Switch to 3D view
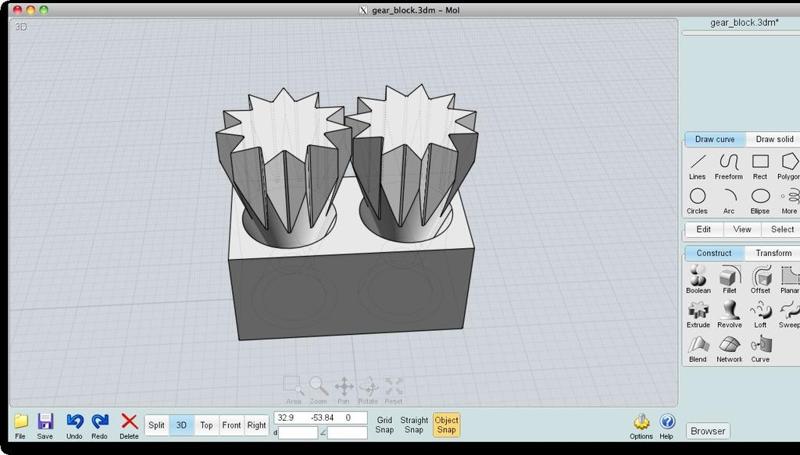The image size is (800, 455). [181, 425]
